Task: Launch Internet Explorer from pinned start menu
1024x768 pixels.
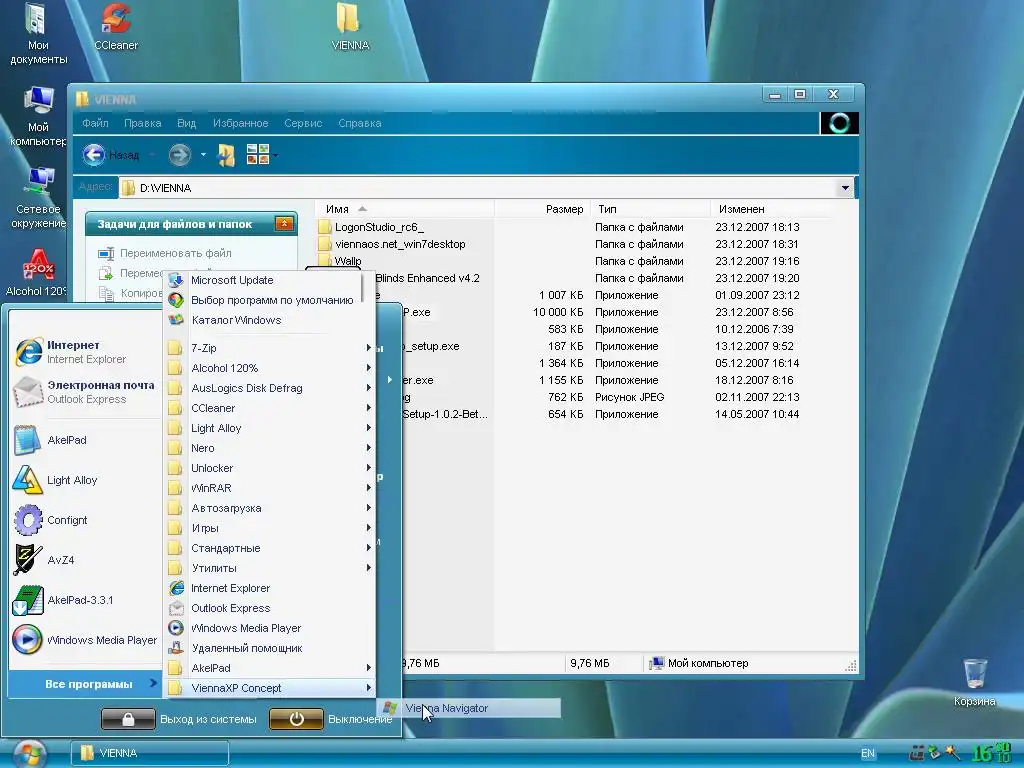Action: [x=85, y=351]
